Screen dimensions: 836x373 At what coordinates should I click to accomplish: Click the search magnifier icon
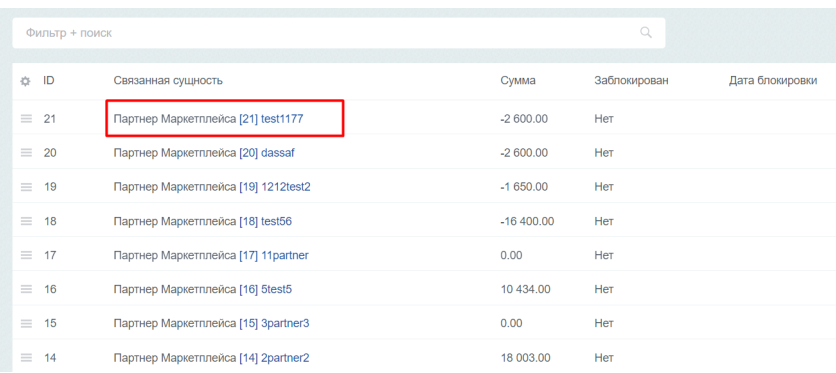coord(646,33)
